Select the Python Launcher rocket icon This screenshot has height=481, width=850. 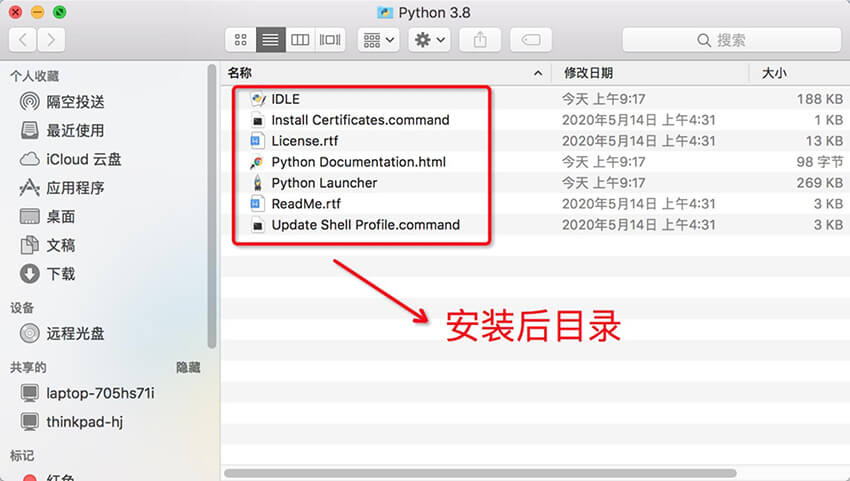tap(257, 183)
